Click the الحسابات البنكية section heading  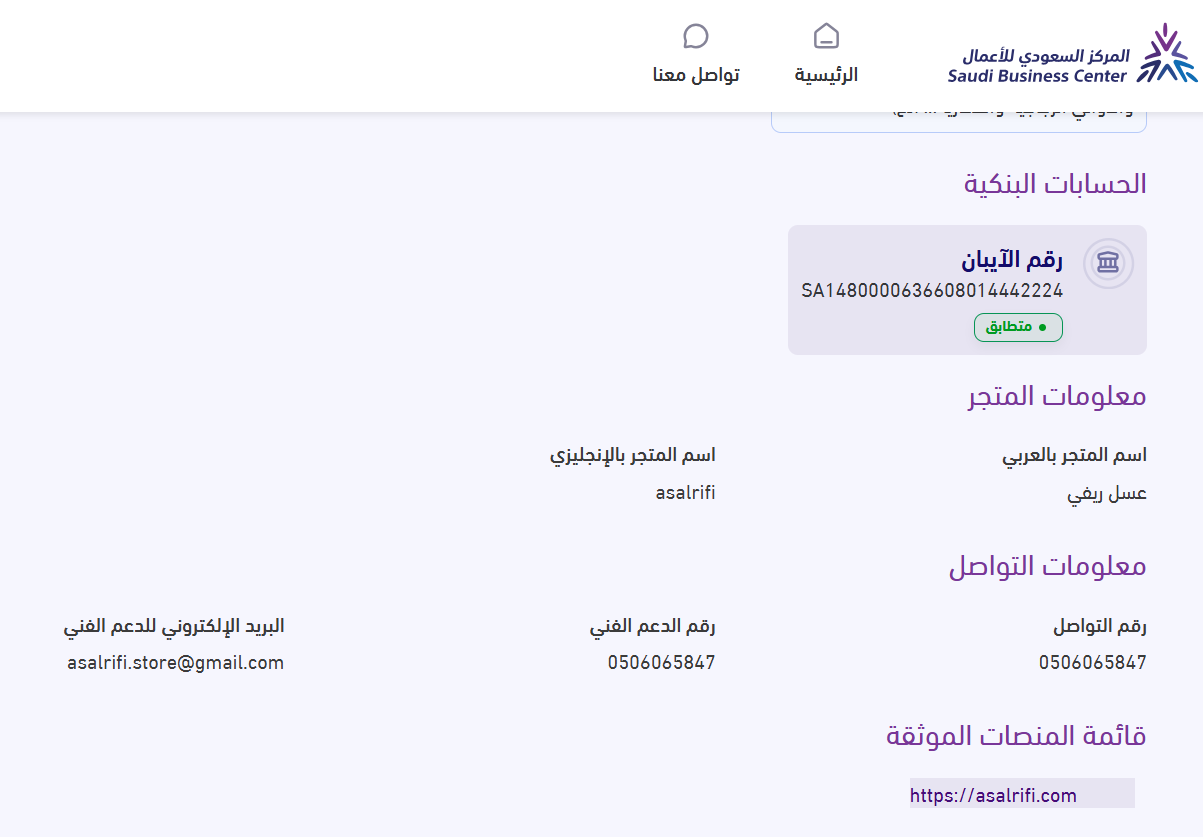[x=1054, y=184]
